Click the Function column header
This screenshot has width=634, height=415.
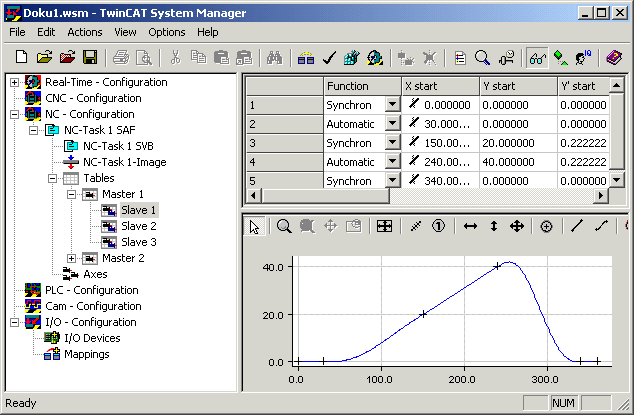pyautogui.click(x=362, y=86)
